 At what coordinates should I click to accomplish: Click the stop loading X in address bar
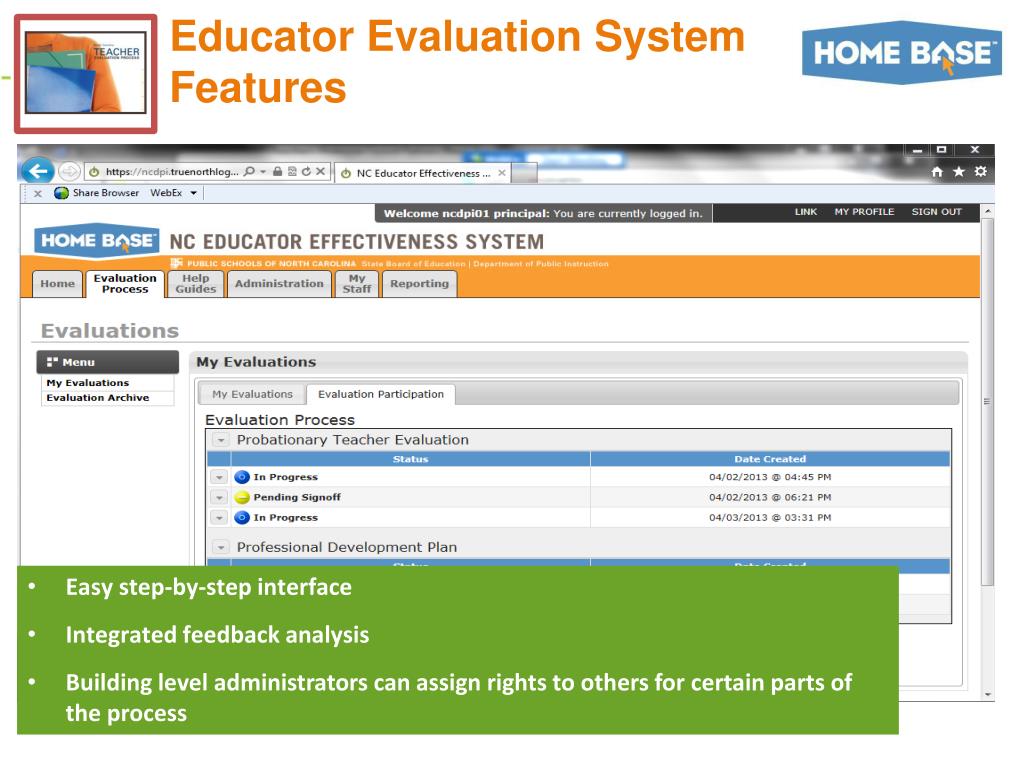pos(320,172)
